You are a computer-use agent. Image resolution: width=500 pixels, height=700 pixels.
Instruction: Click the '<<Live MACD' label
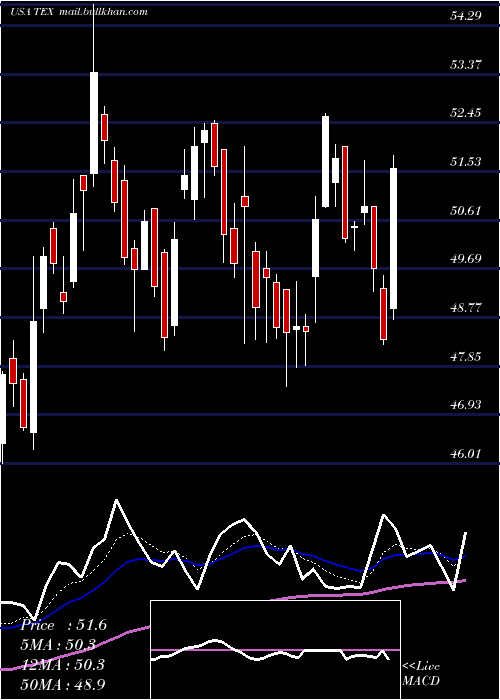tap(421, 673)
